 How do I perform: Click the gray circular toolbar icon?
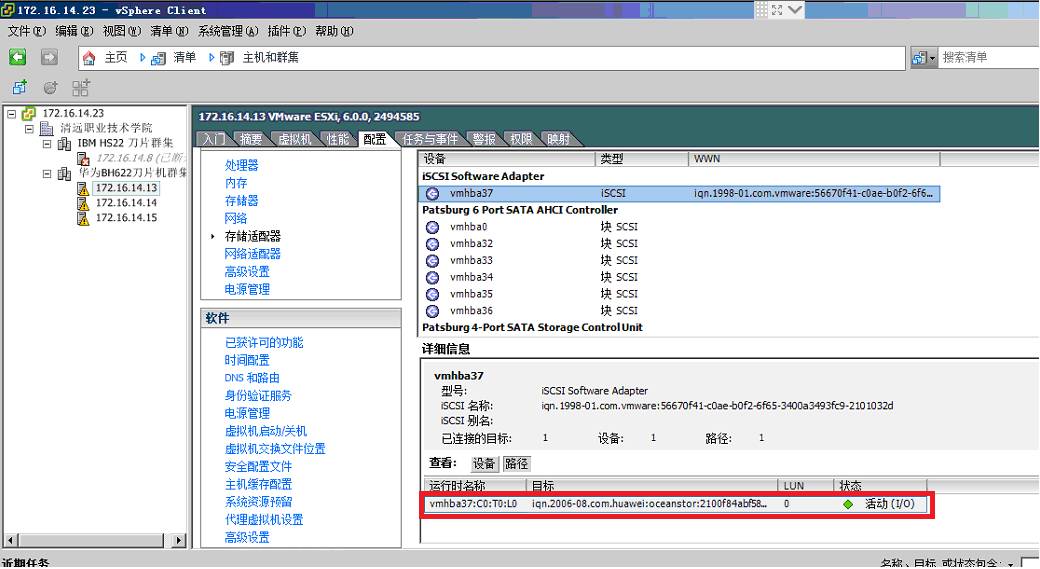tap(50, 88)
